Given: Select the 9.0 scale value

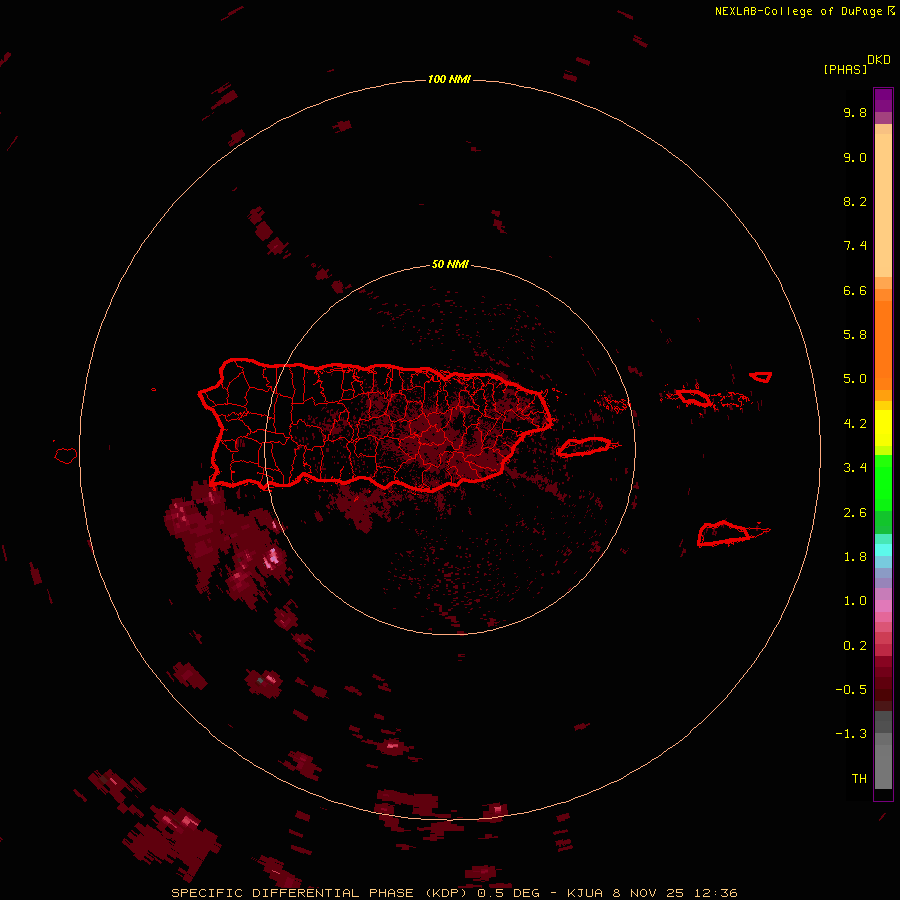Looking at the screenshot, I should [x=855, y=157].
